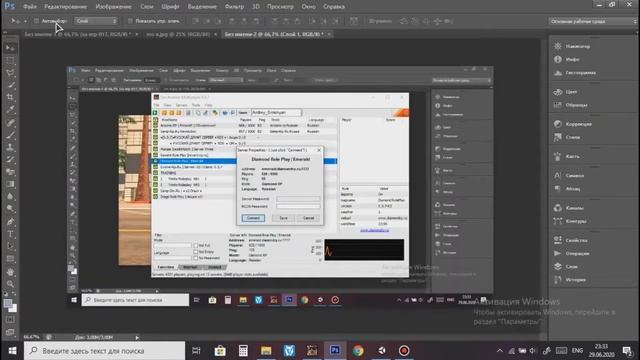640x360 pixels.
Task: Open Google Chrome from the taskbar
Action: point(358,351)
